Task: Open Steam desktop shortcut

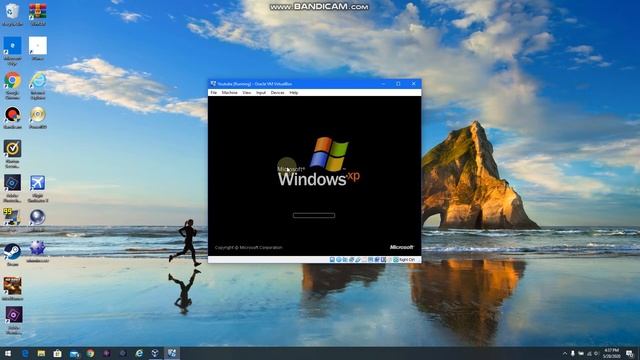Action: point(12,255)
